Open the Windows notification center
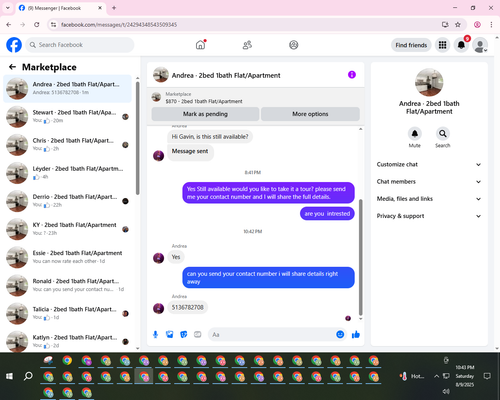 (x=487, y=376)
